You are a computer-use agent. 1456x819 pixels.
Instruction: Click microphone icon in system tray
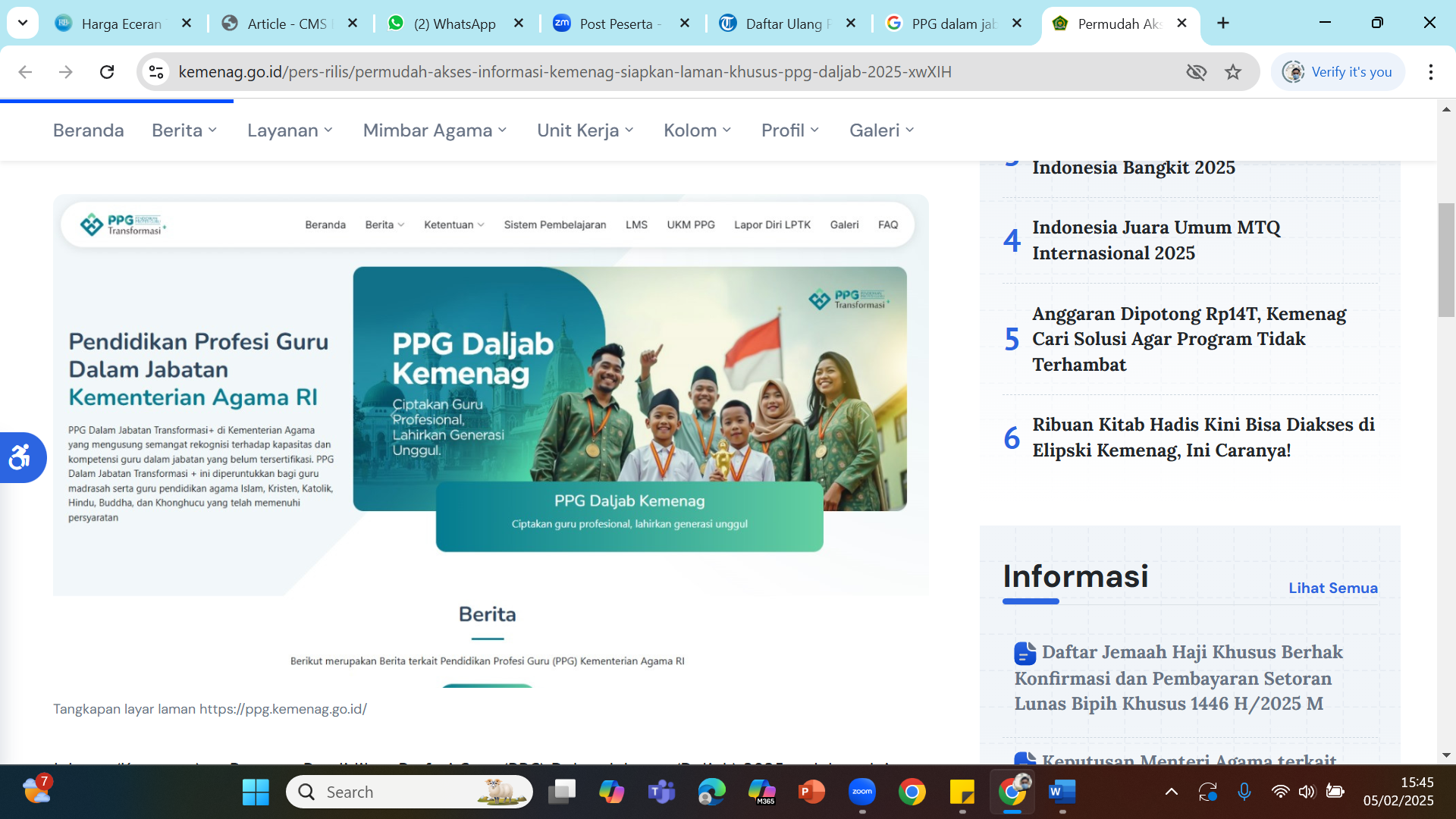[1244, 792]
